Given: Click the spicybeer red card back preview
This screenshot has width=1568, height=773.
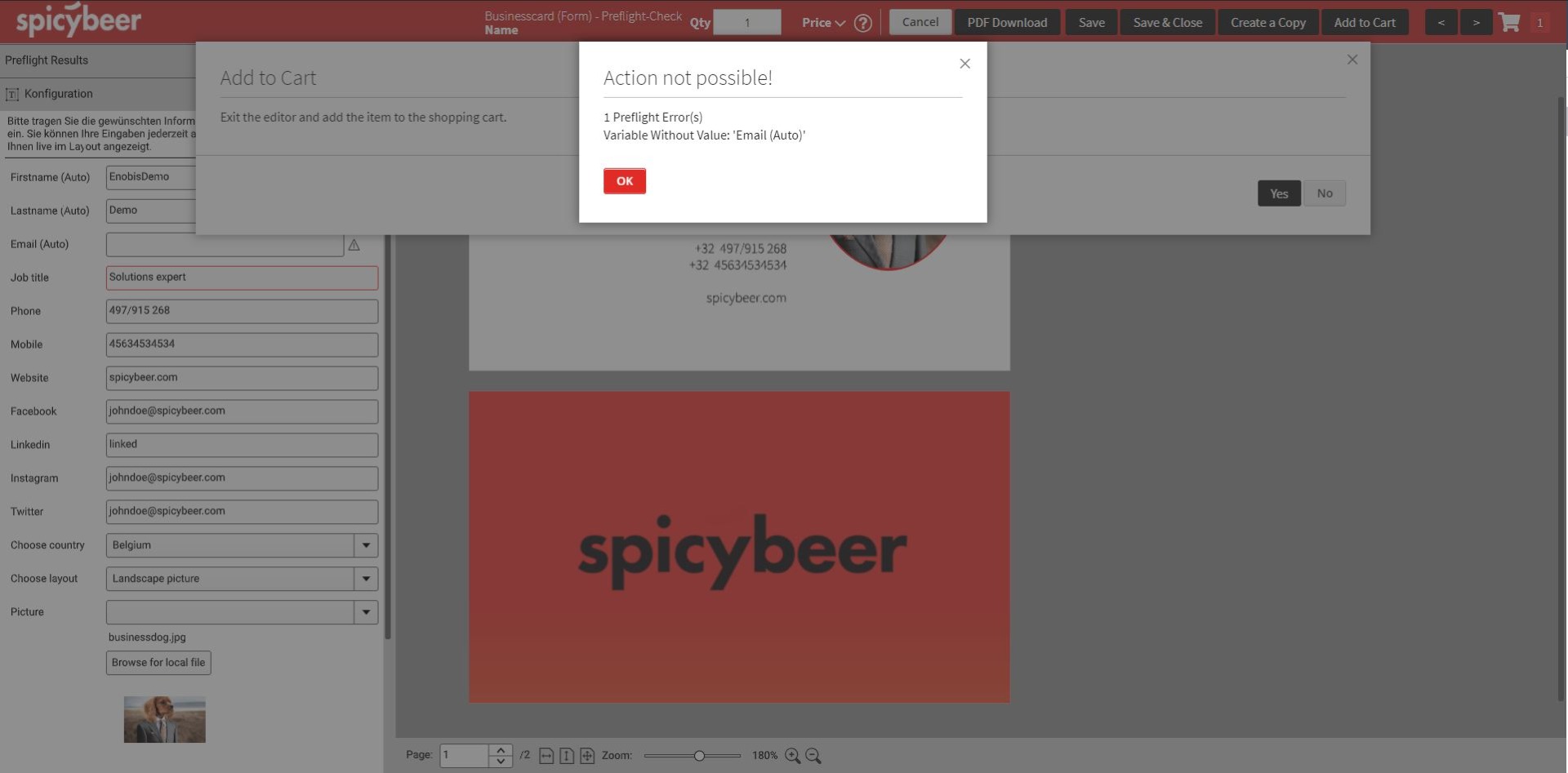Looking at the screenshot, I should tap(739, 547).
